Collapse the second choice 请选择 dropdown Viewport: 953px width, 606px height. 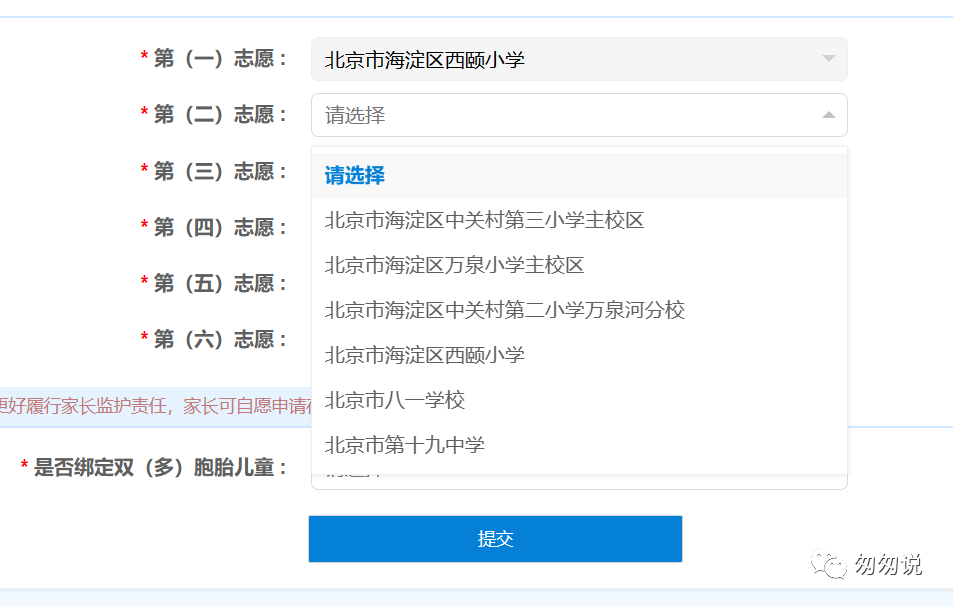(x=579, y=115)
